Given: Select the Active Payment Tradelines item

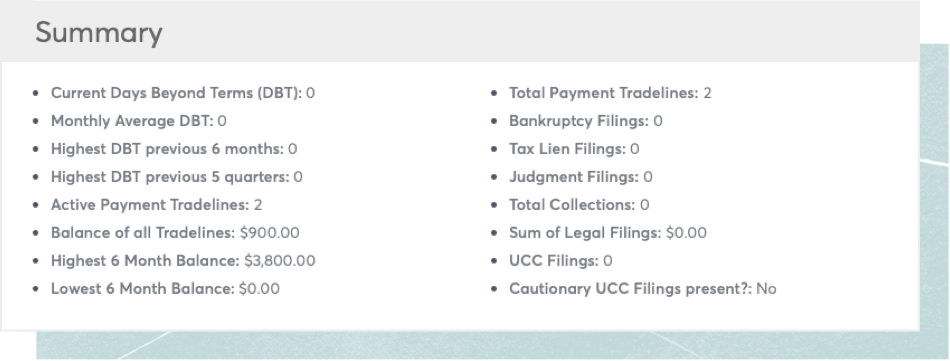Looking at the screenshot, I should click(x=156, y=205).
